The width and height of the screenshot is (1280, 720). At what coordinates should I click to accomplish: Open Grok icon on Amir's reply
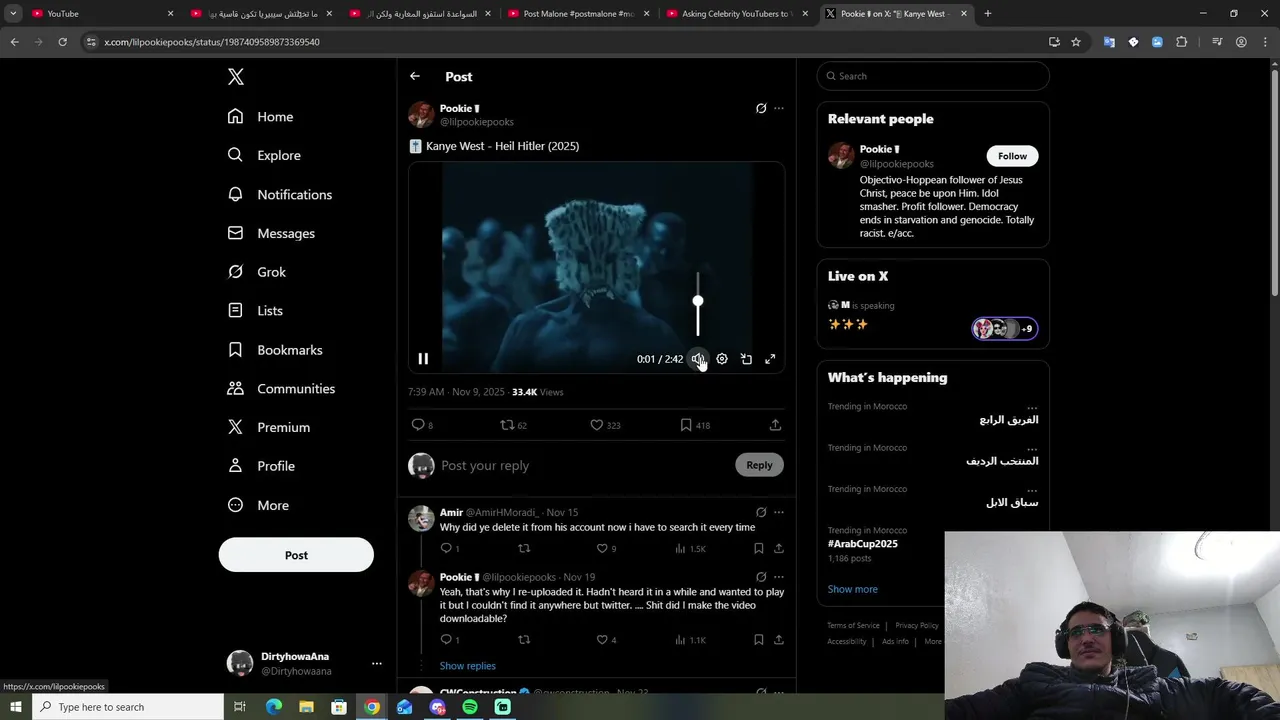point(761,512)
